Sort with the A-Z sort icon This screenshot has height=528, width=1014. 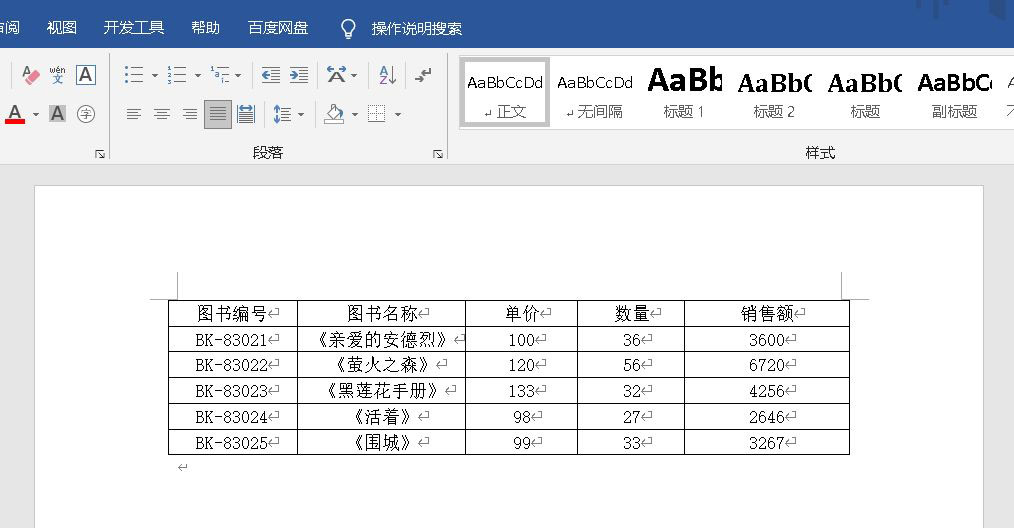387,75
